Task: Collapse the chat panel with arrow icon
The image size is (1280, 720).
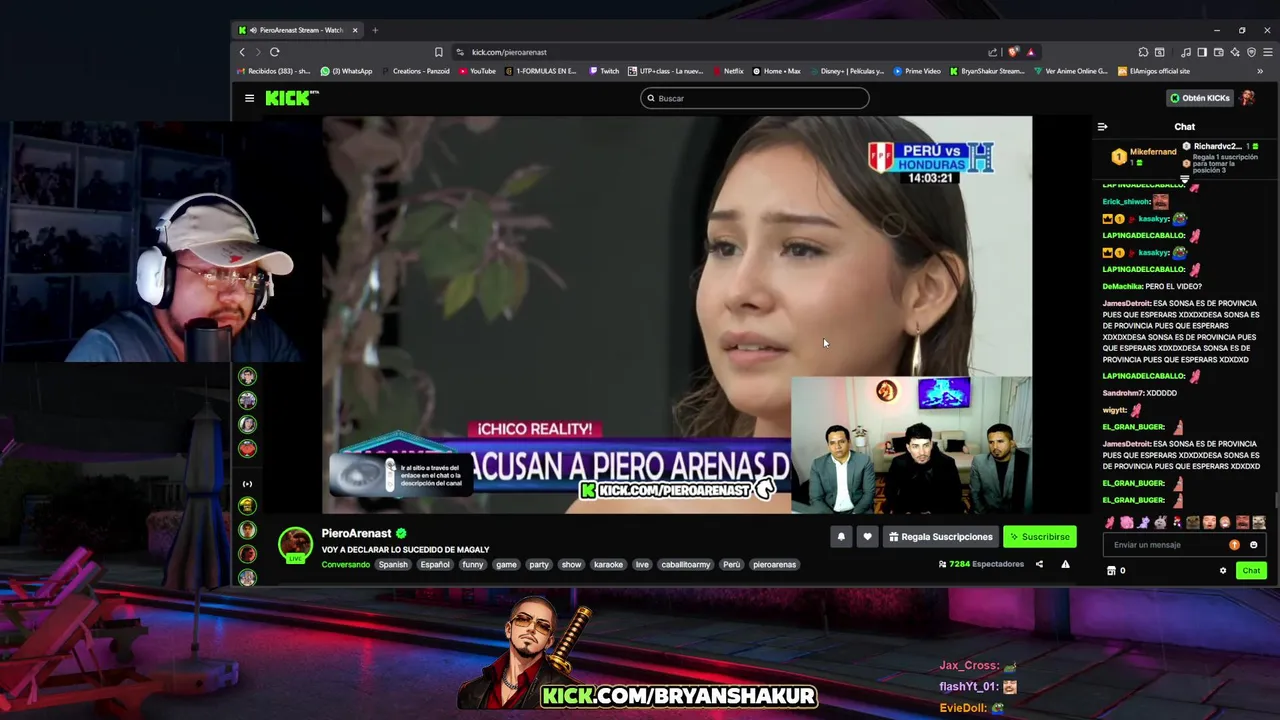Action: click(1102, 127)
